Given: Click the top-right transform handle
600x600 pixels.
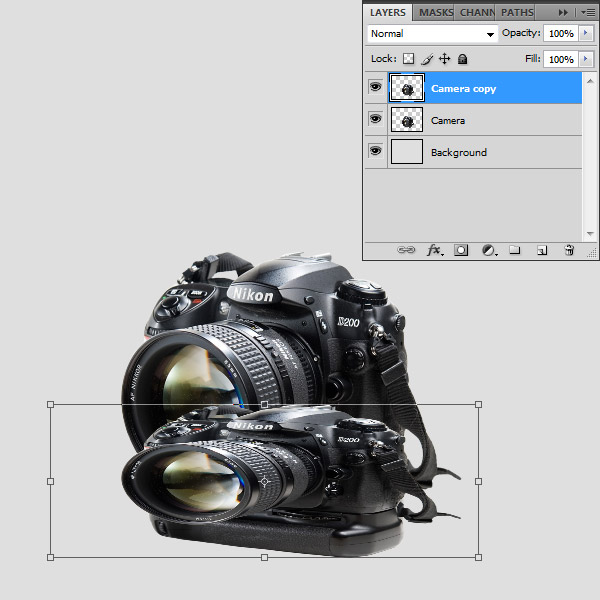Looking at the screenshot, I should pos(478,404).
